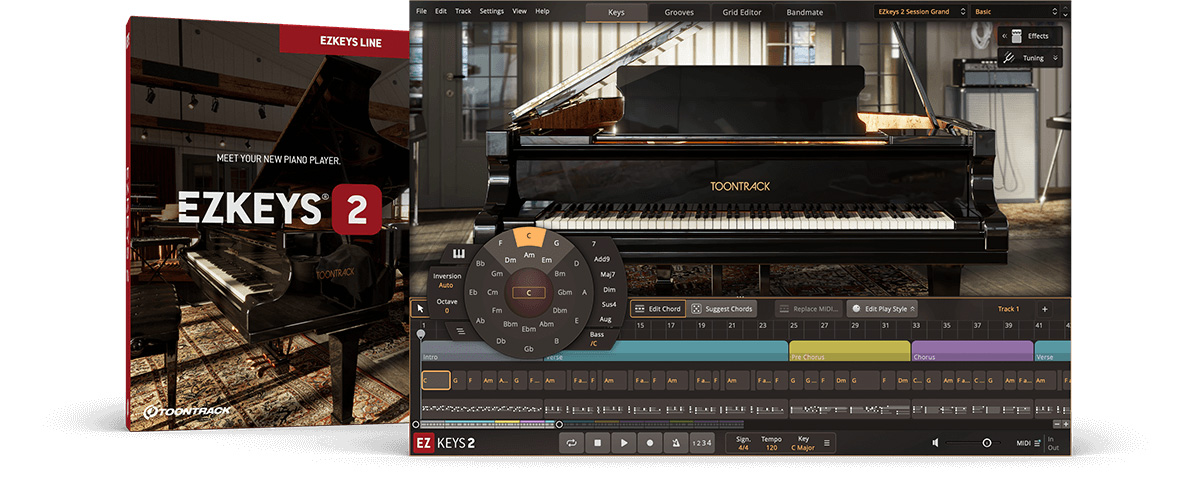This screenshot has width=1200, height=488.
Task: Switch to the Bandmate tab
Action: tap(806, 12)
